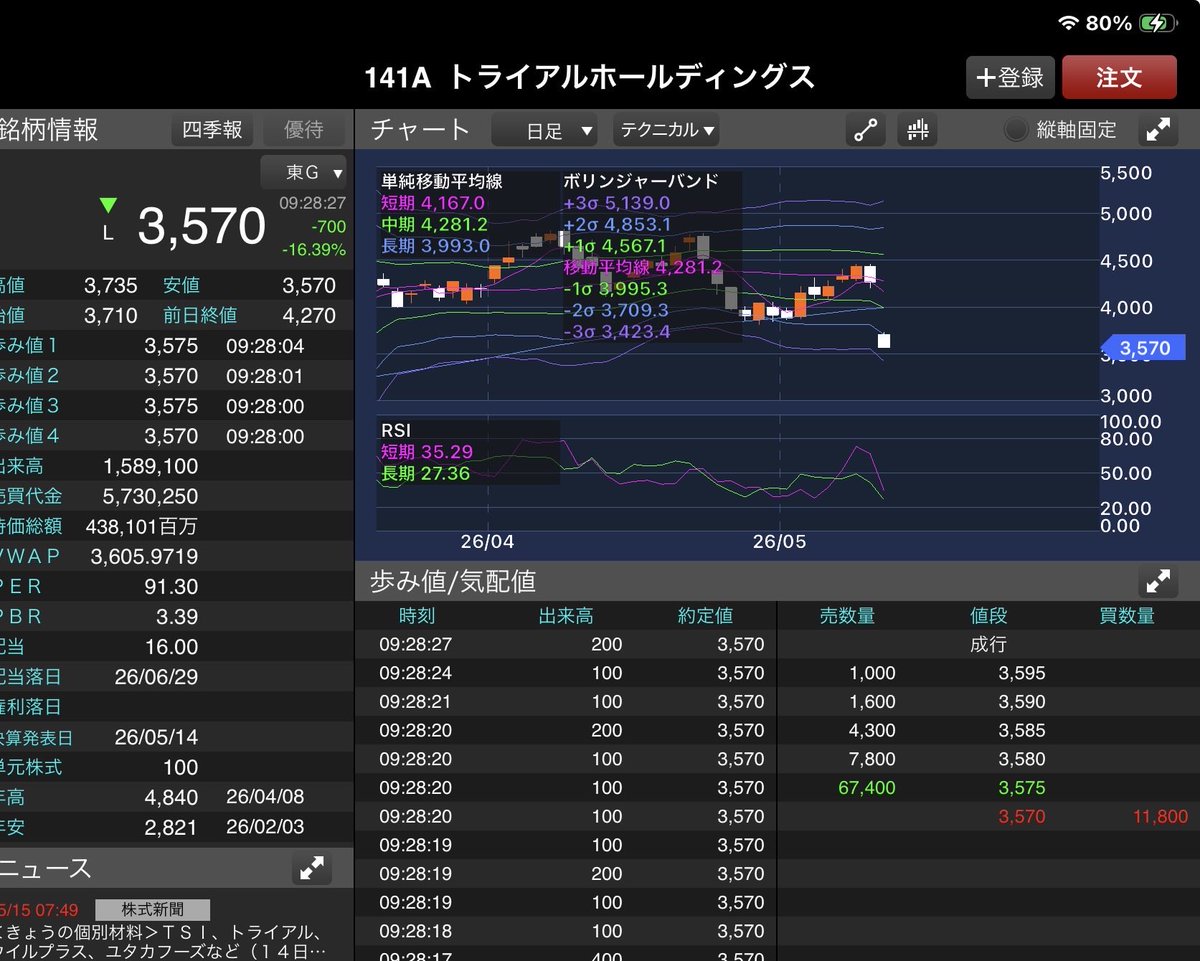Image resolution: width=1200 pixels, height=961 pixels.
Task: Expand the 歩み値/気配値 panel to full screen
Action: [x=1158, y=581]
